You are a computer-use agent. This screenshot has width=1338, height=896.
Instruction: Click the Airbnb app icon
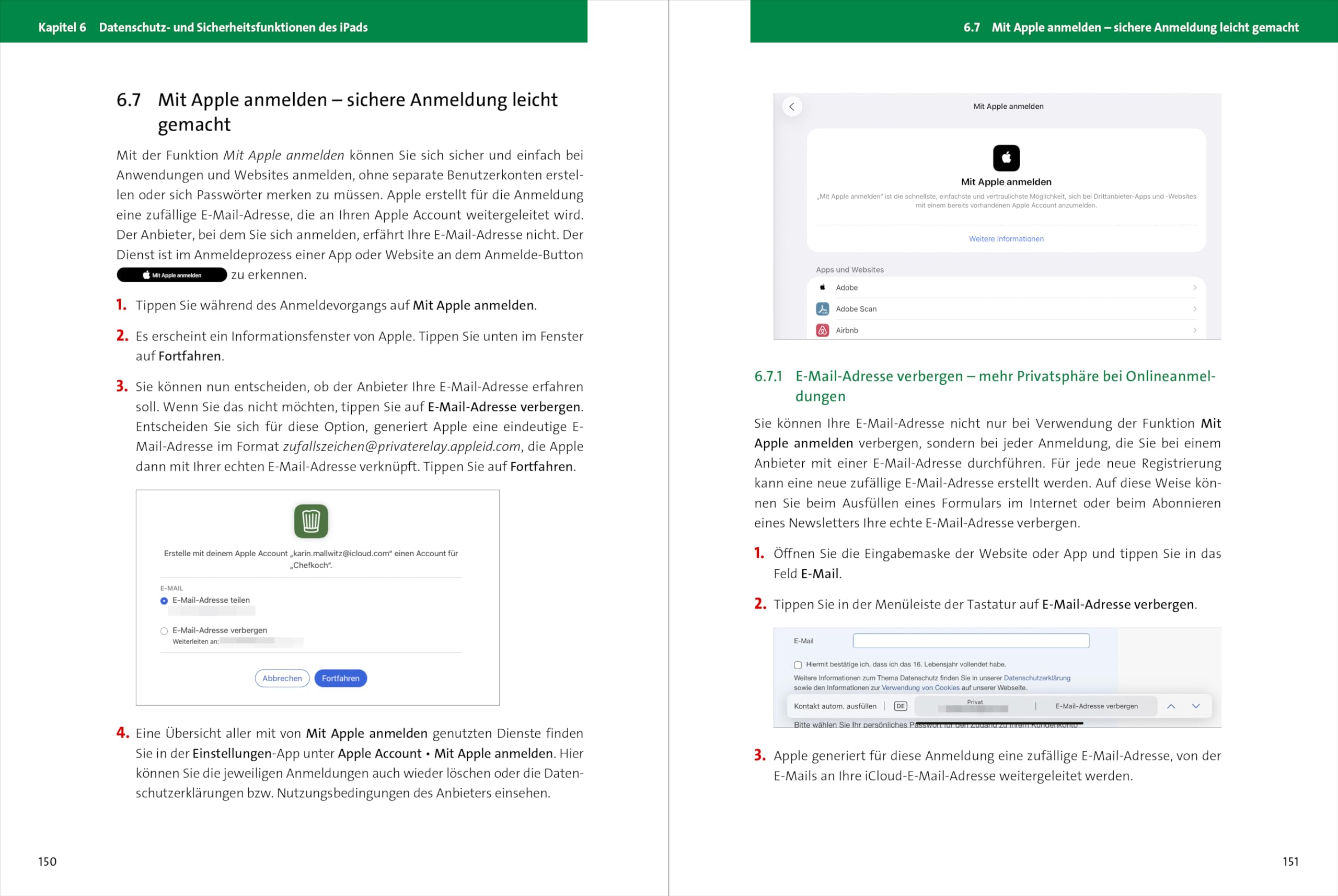coord(822,330)
